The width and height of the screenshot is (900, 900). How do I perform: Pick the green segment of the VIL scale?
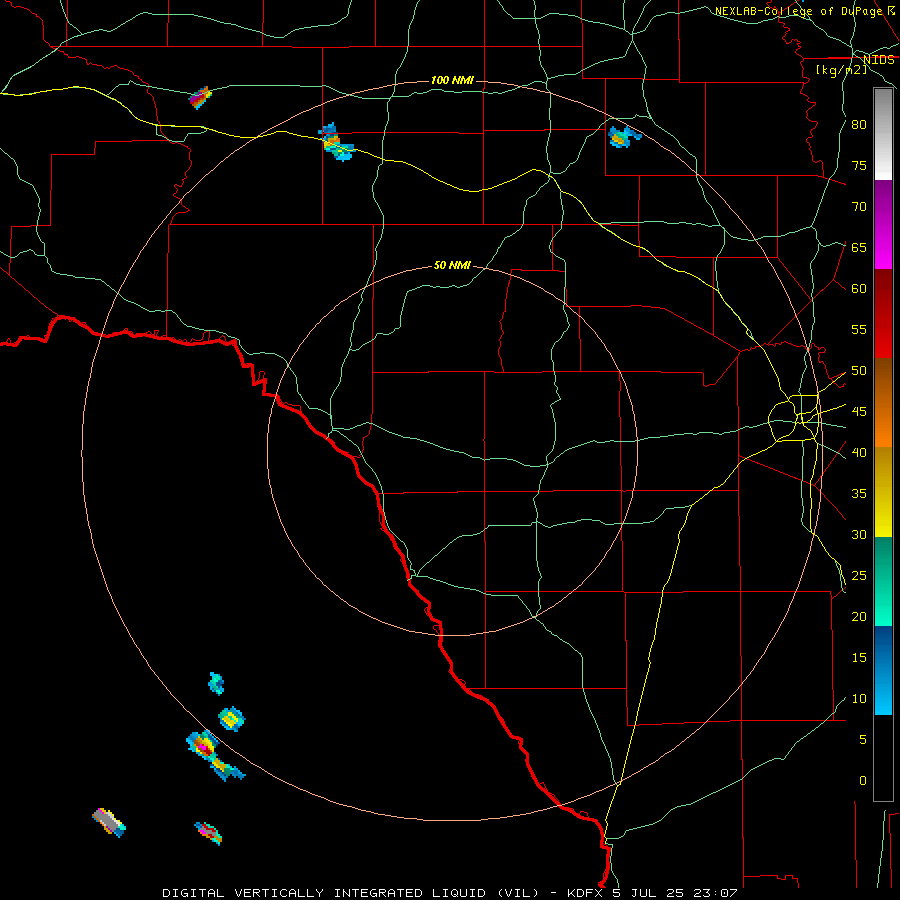coord(883,581)
